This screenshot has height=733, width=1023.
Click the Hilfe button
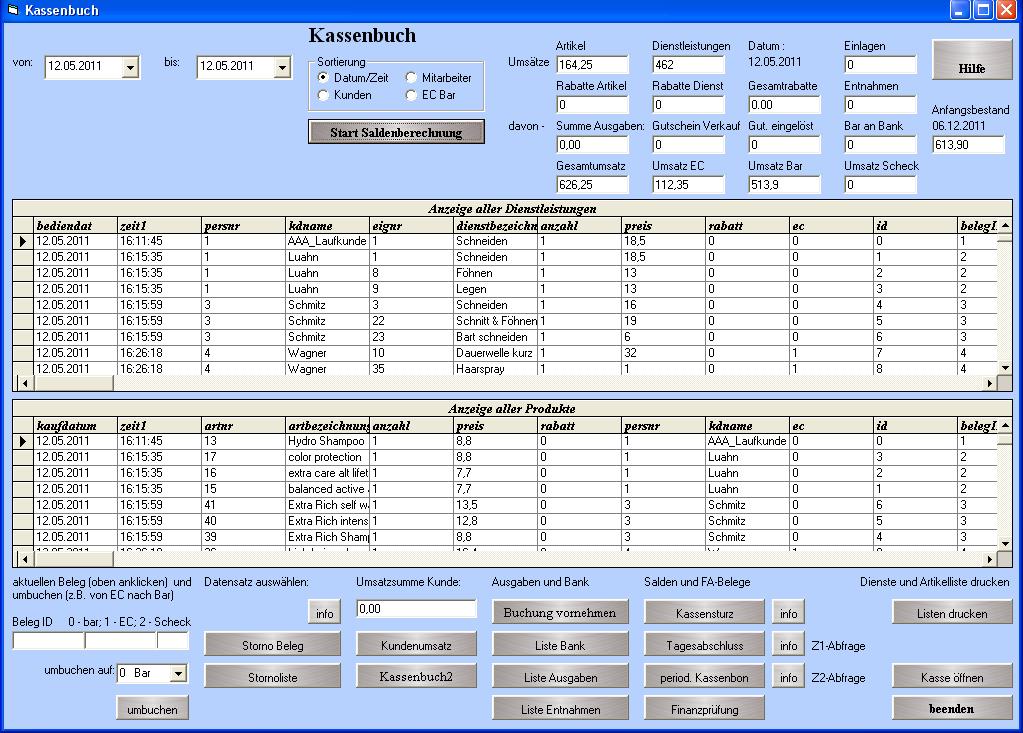pyautogui.click(x=971, y=60)
